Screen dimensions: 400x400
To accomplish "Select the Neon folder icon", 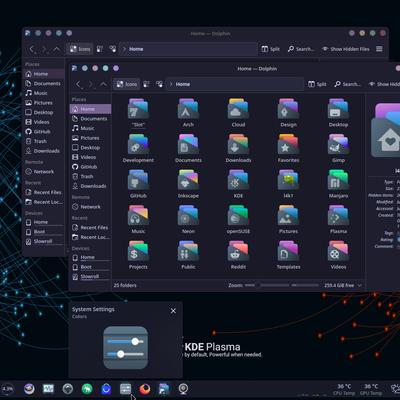I will (188, 215).
